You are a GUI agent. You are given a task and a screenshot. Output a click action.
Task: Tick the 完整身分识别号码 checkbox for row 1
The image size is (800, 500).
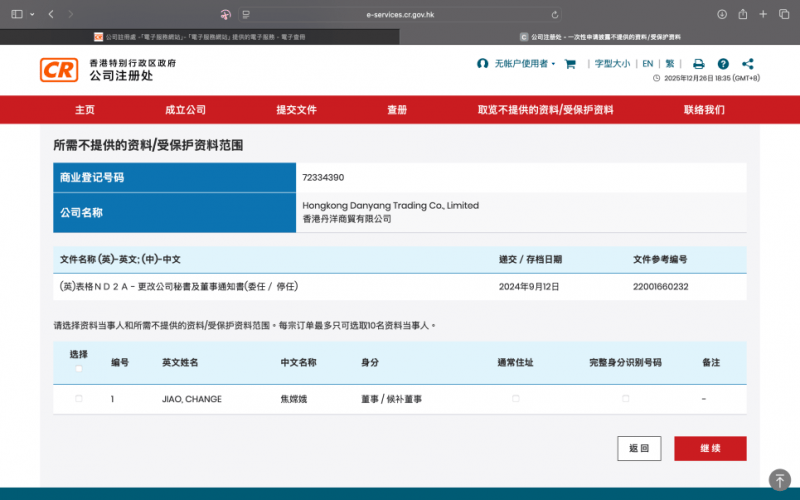point(626,399)
